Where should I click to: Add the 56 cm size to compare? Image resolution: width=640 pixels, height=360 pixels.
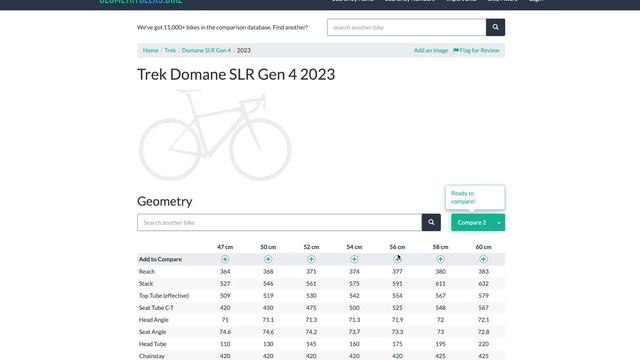coord(397,259)
